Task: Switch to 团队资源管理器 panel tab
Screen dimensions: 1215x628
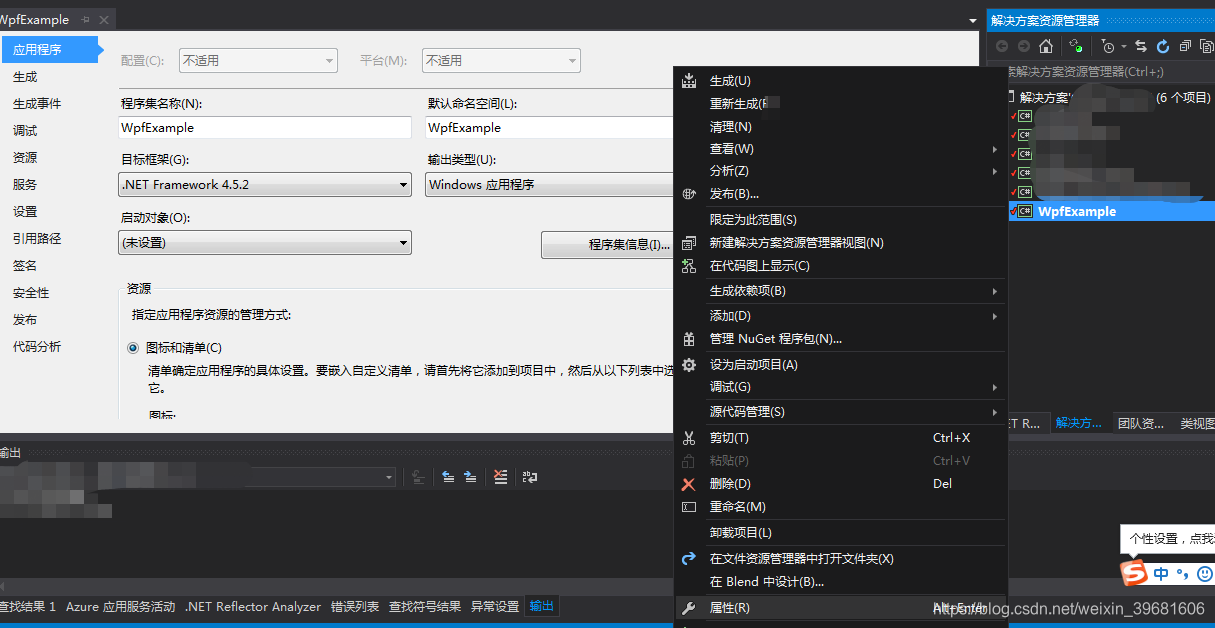Action: (1140, 424)
